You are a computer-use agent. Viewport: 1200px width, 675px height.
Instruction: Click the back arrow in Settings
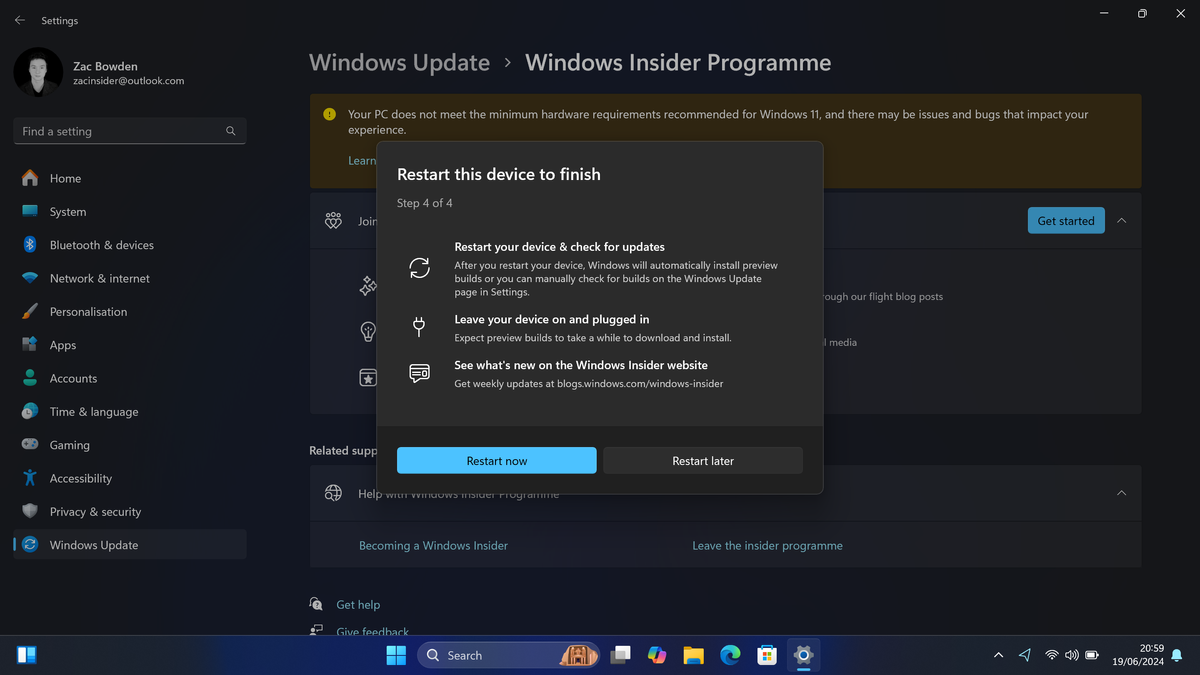coord(19,20)
